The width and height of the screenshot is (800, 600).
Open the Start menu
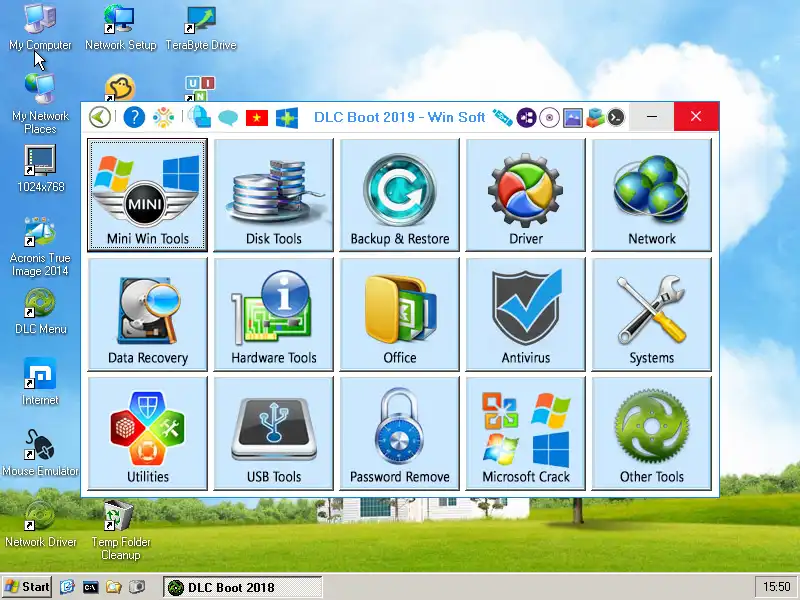click(27, 587)
